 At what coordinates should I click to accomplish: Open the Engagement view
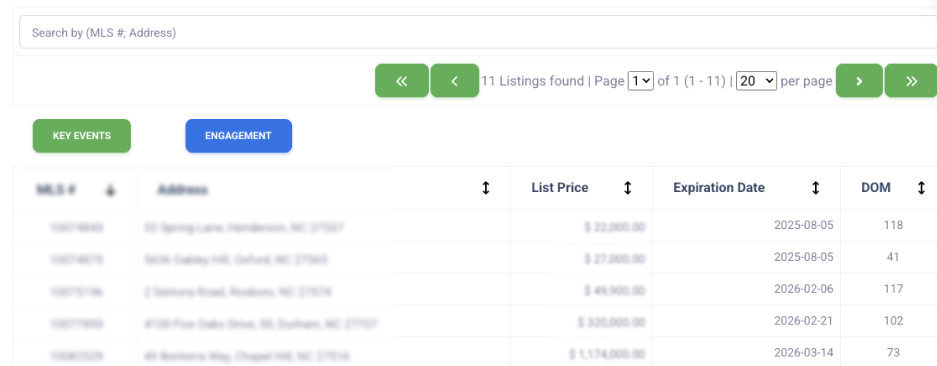238,136
